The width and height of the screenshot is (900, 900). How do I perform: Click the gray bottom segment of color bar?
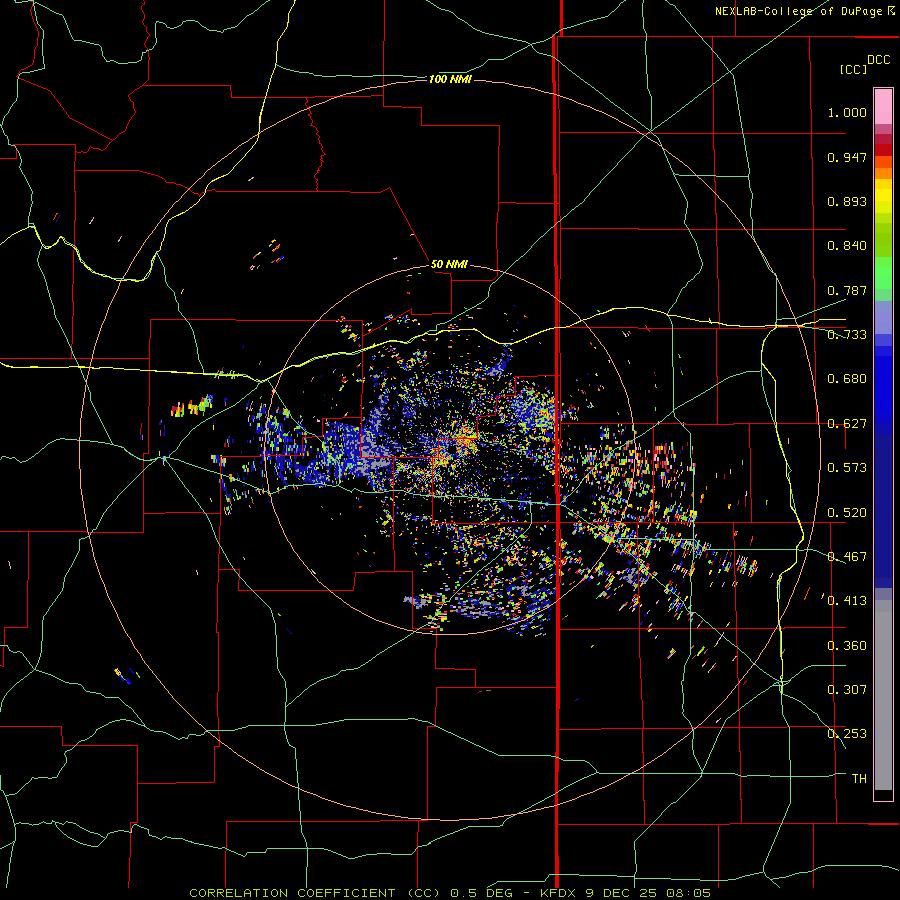pos(883,695)
